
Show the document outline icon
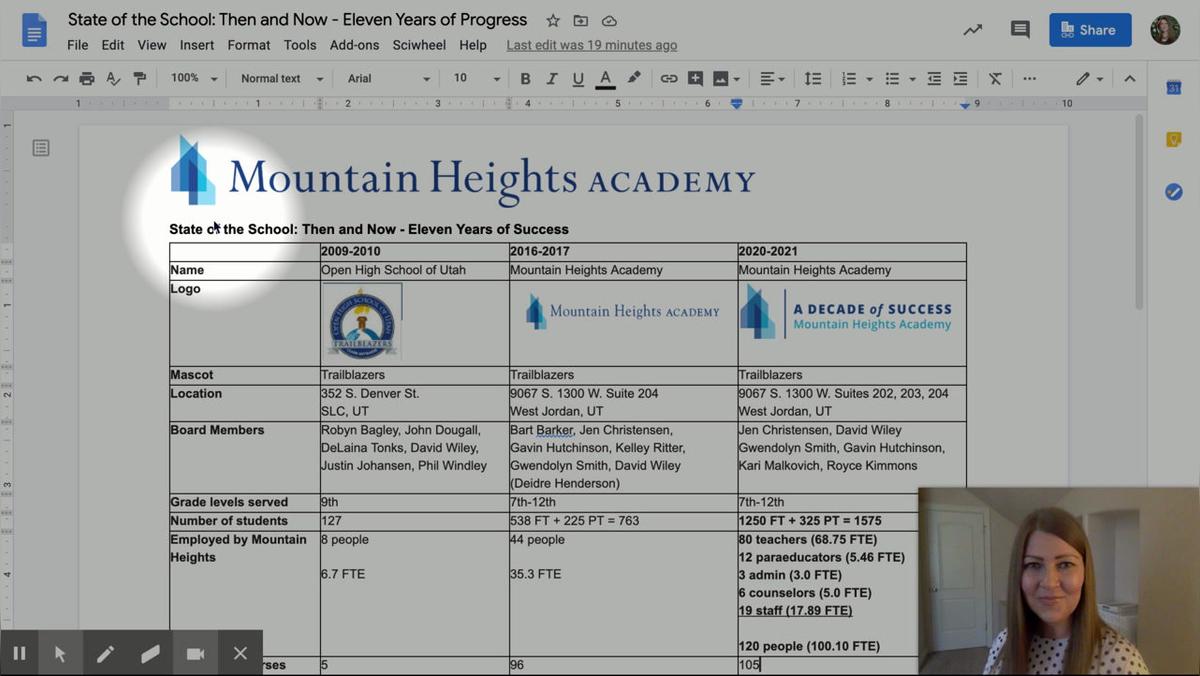point(41,148)
